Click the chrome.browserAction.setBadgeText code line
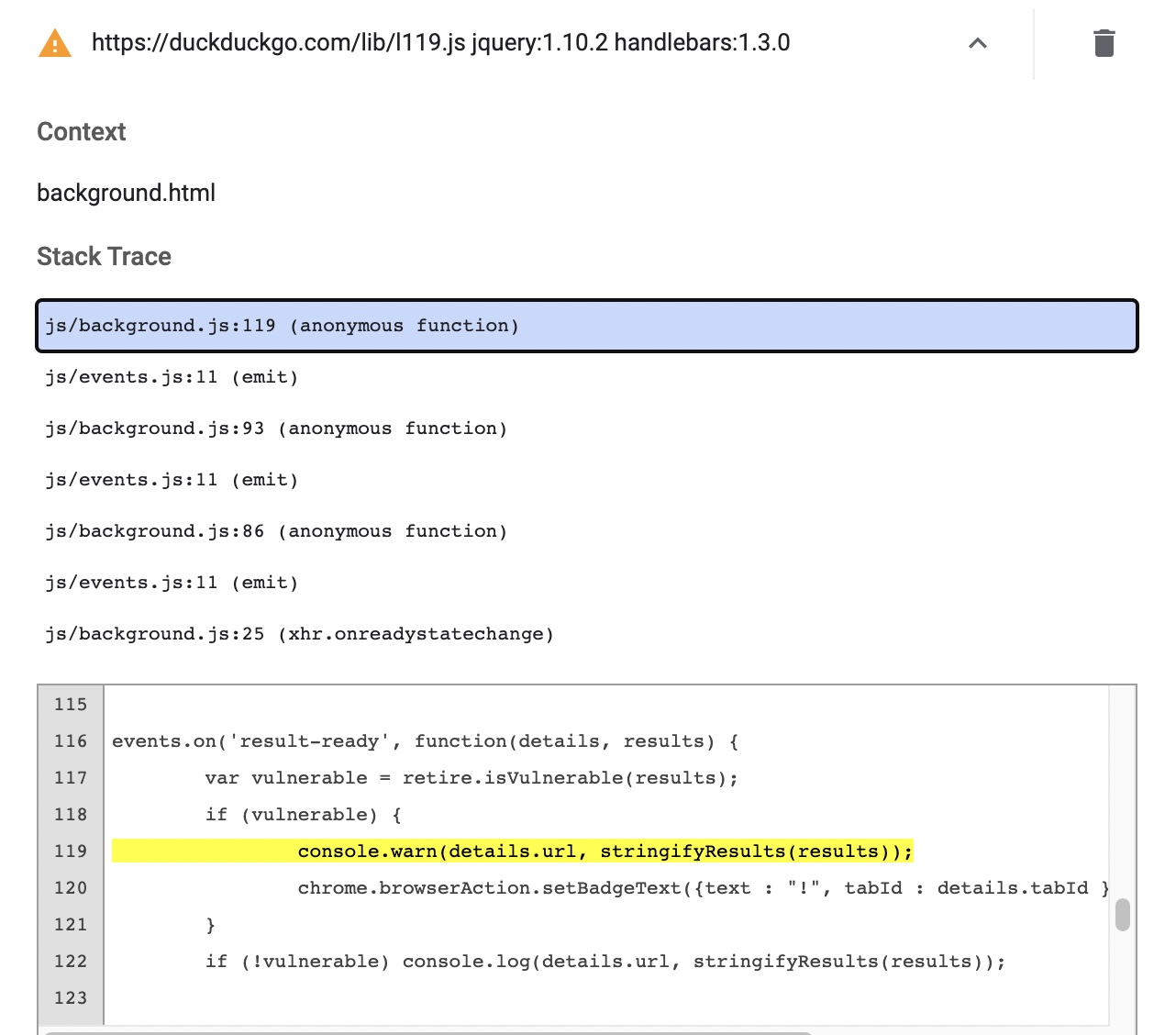Image resolution: width=1176 pixels, height=1035 pixels. pos(704,887)
